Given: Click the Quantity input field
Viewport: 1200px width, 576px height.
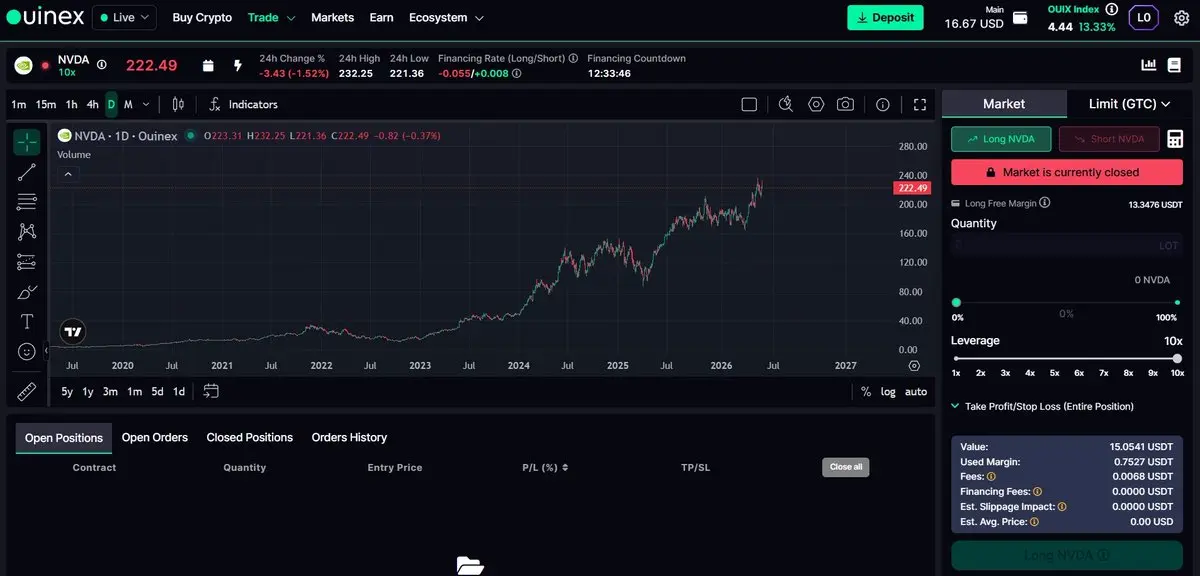Looking at the screenshot, I should click(x=1068, y=245).
